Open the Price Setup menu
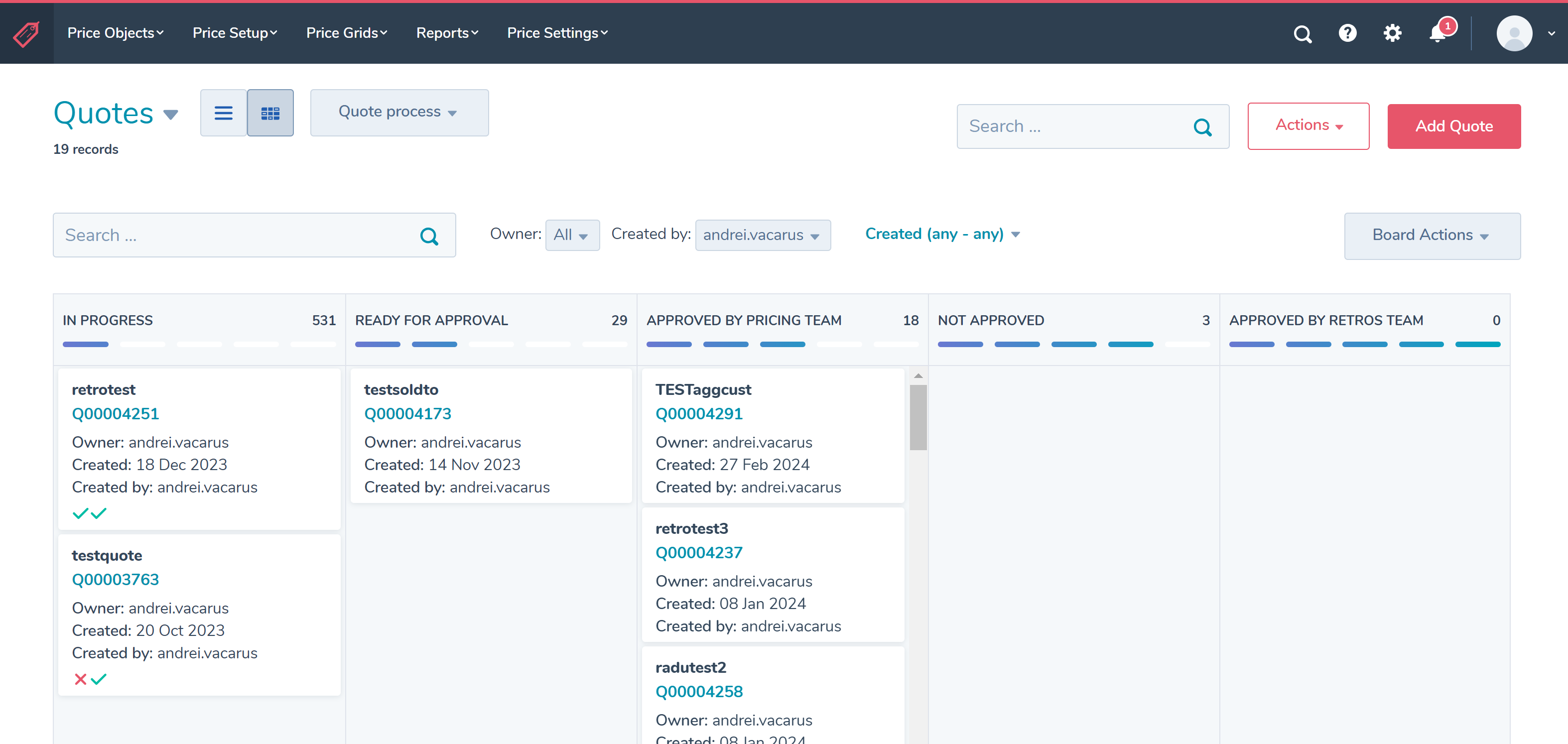This screenshot has height=744, width=1568. (234, 33)
